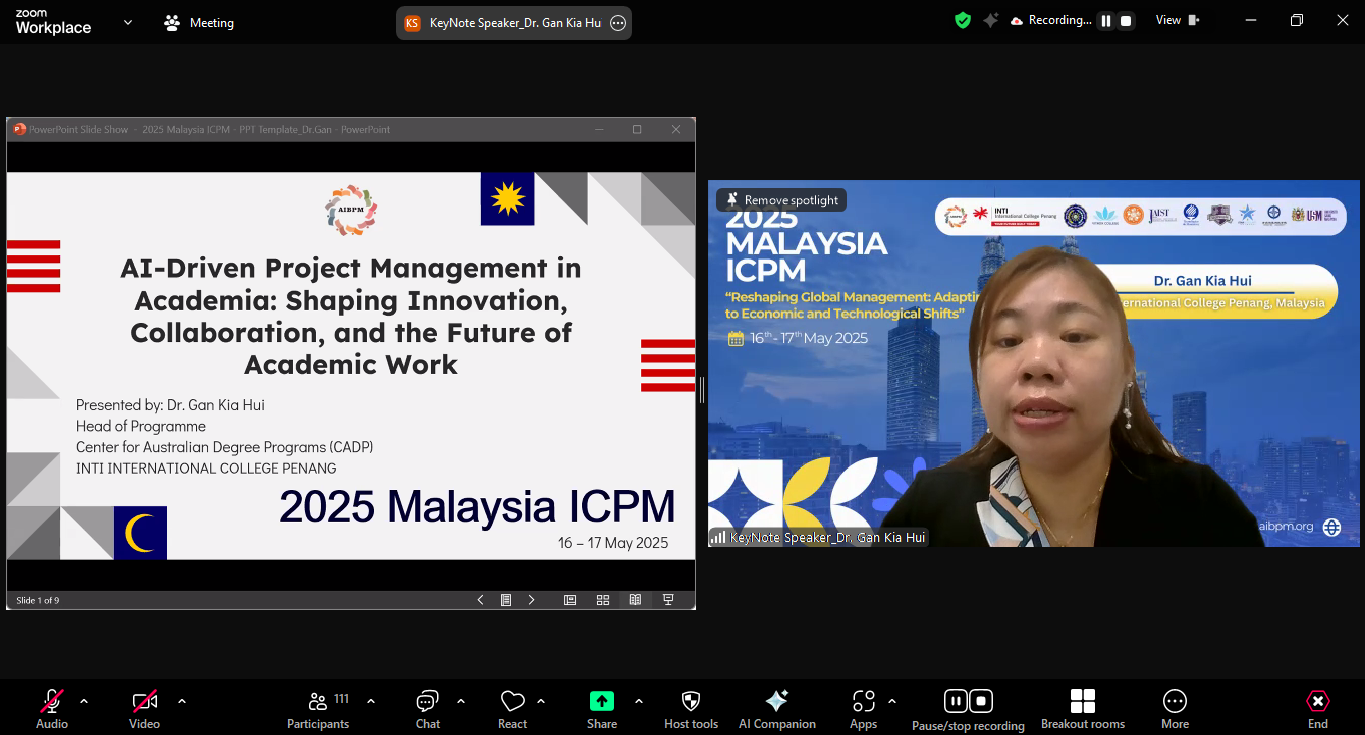Click green encryption shield icon
The width and height of the screenshot is (1365, 735).
coord(963,20)
